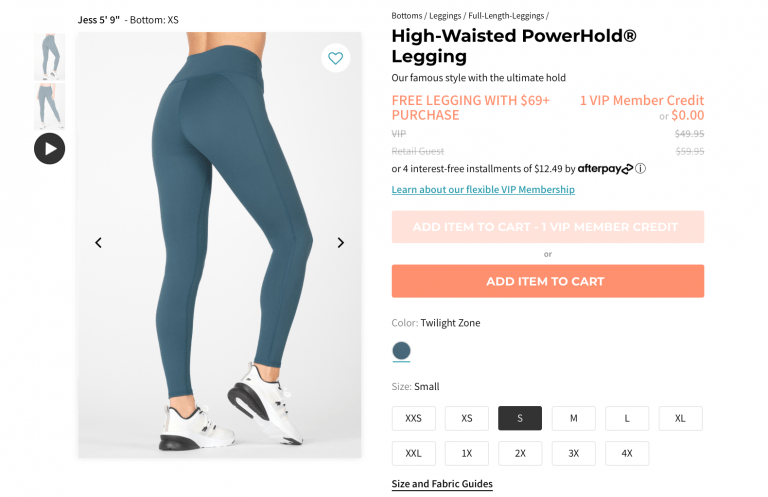The image size is (768, 497).
Task: Select size XL
Action: tap(680, 418)
